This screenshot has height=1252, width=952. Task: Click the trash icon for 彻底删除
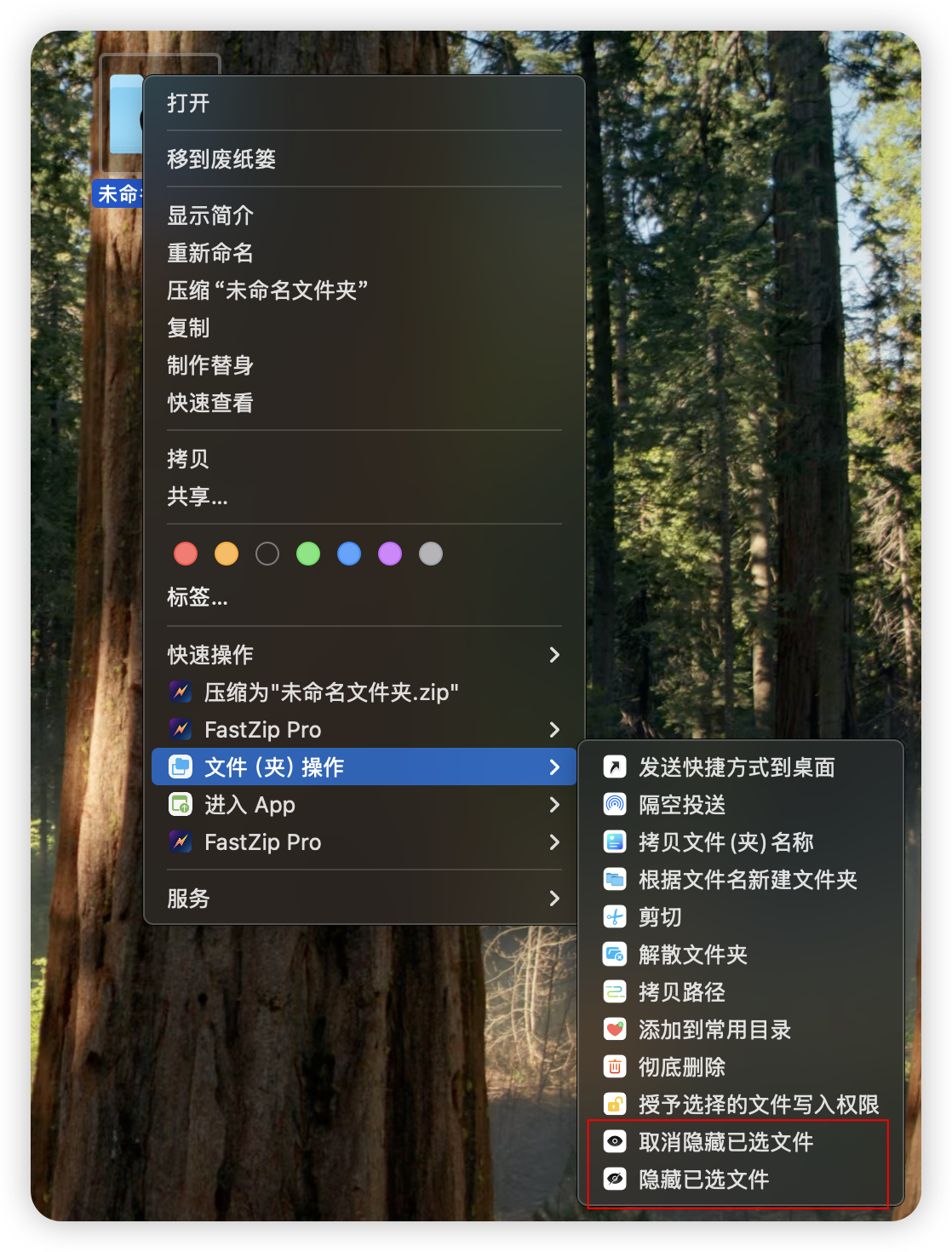[x=615, y=1067]
